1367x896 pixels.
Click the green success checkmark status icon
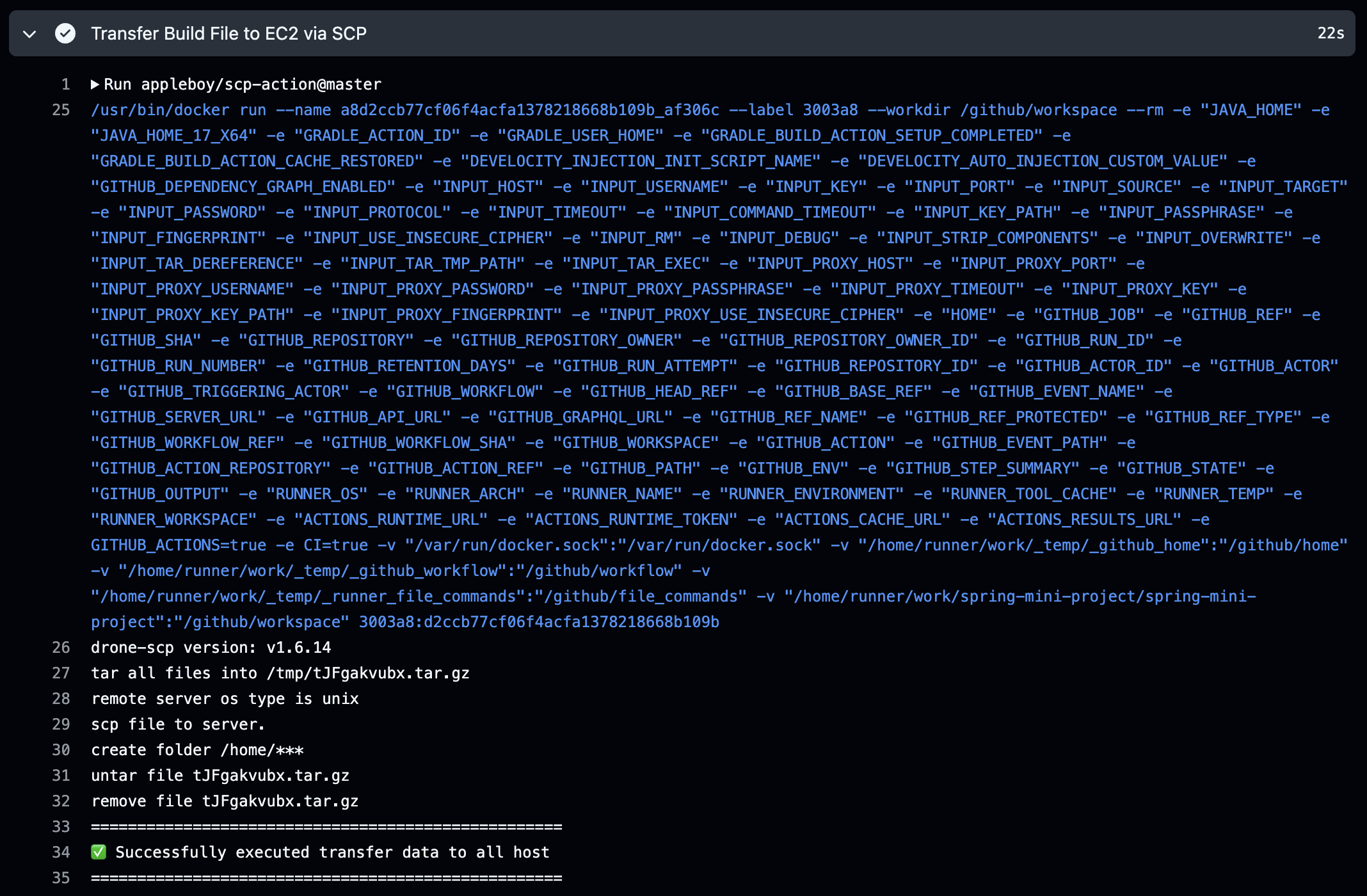click(65, 33)
